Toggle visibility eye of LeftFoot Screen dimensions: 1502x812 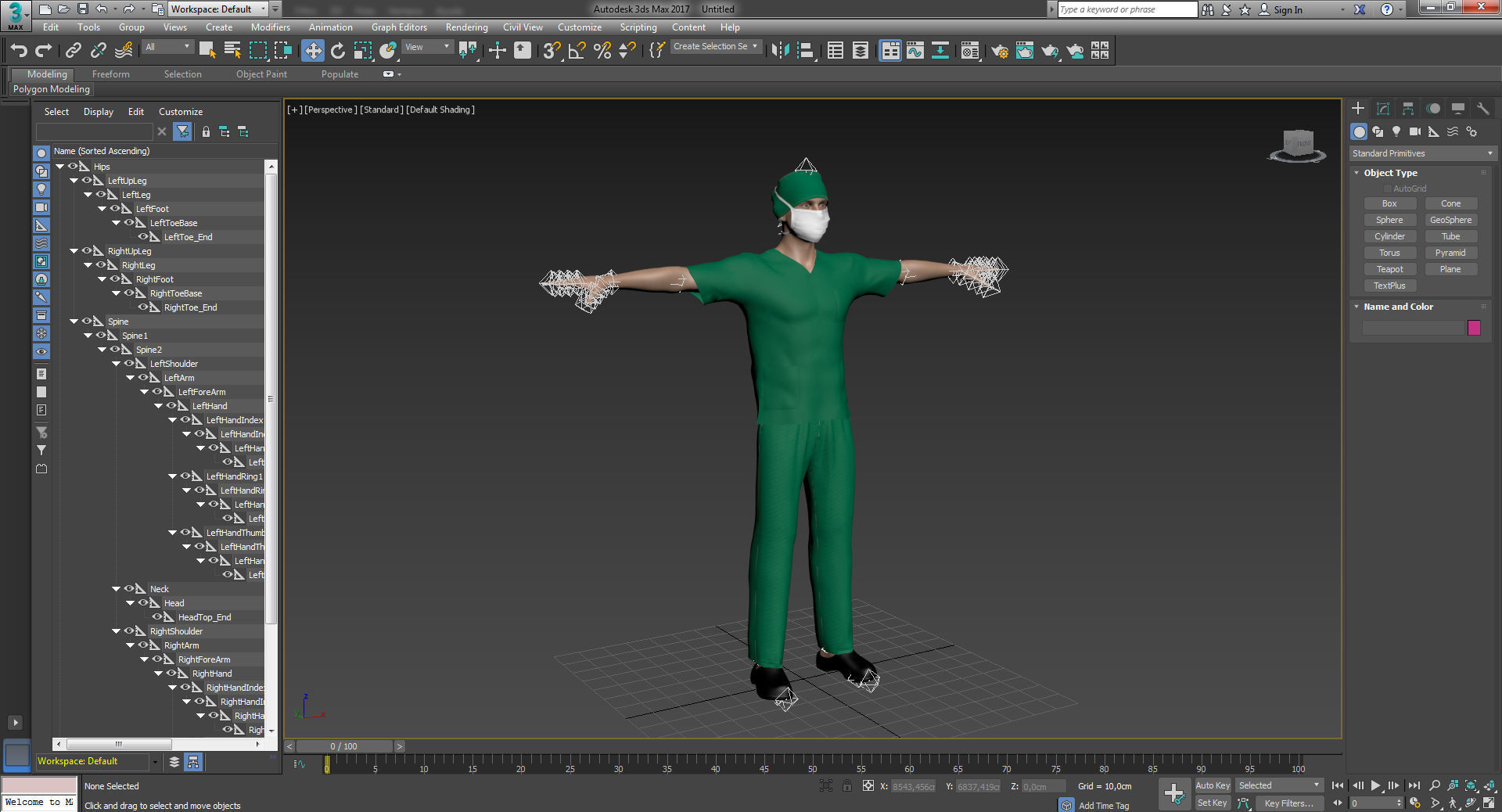[115, 208]
